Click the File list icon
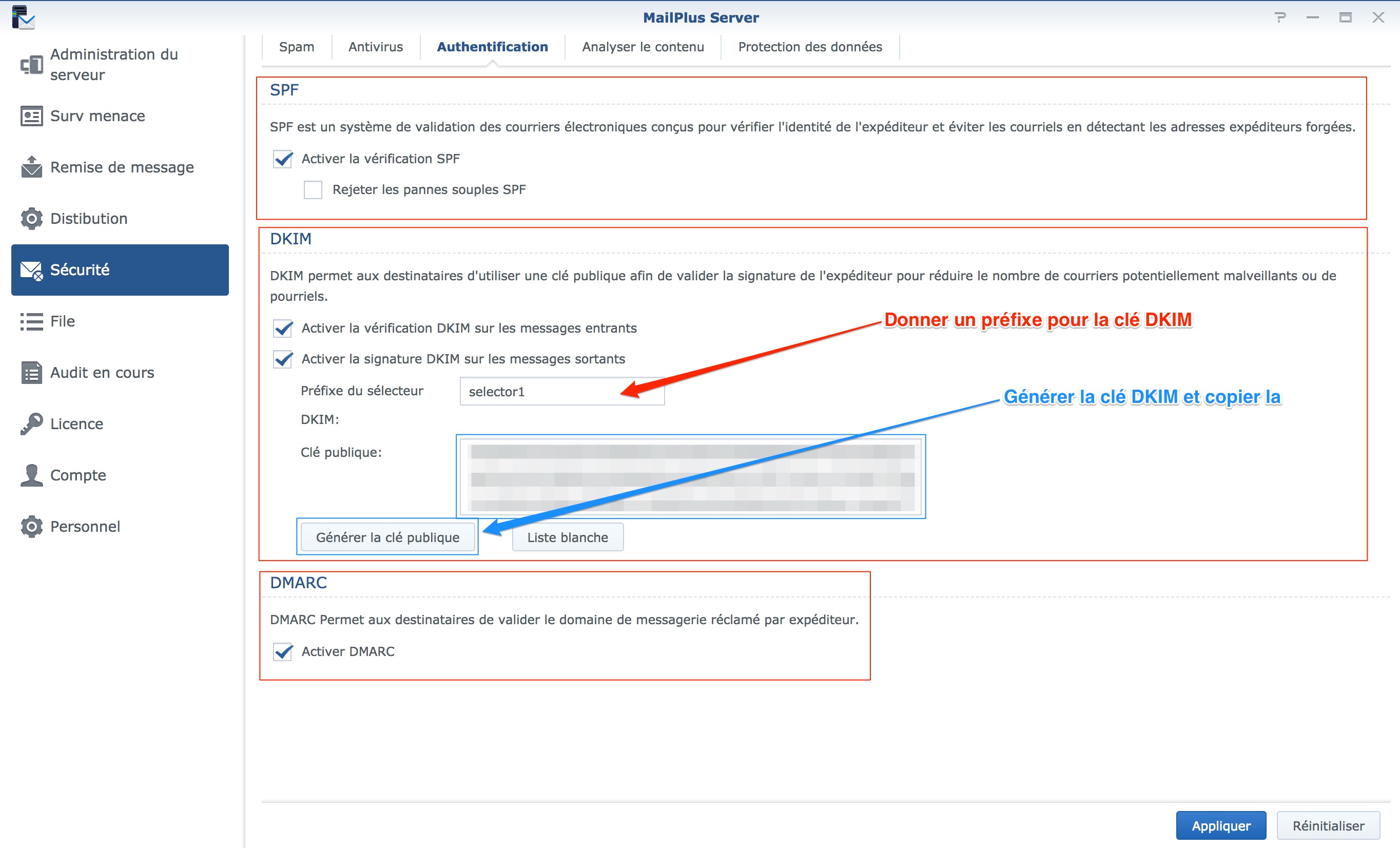Viewport: 1400px width, 848px height. pos(32,322)
